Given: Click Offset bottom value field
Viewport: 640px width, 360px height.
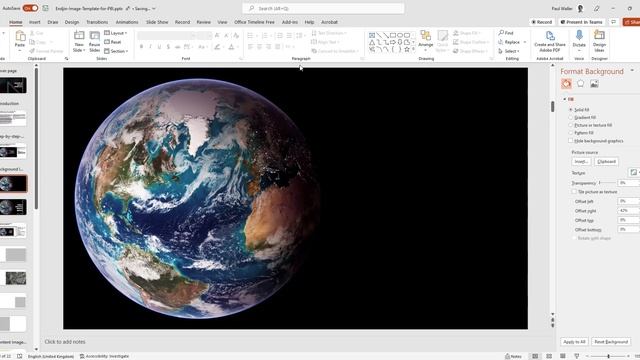Looking at the screenshot, I should [x=629, y=229].
